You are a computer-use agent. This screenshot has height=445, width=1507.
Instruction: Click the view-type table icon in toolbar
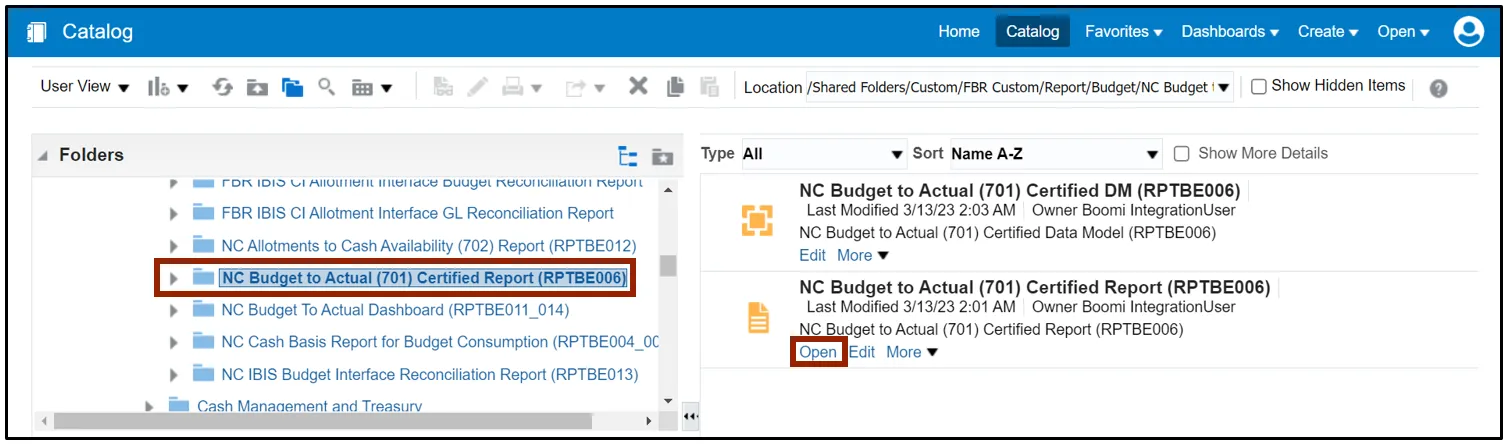click(362, 88)
